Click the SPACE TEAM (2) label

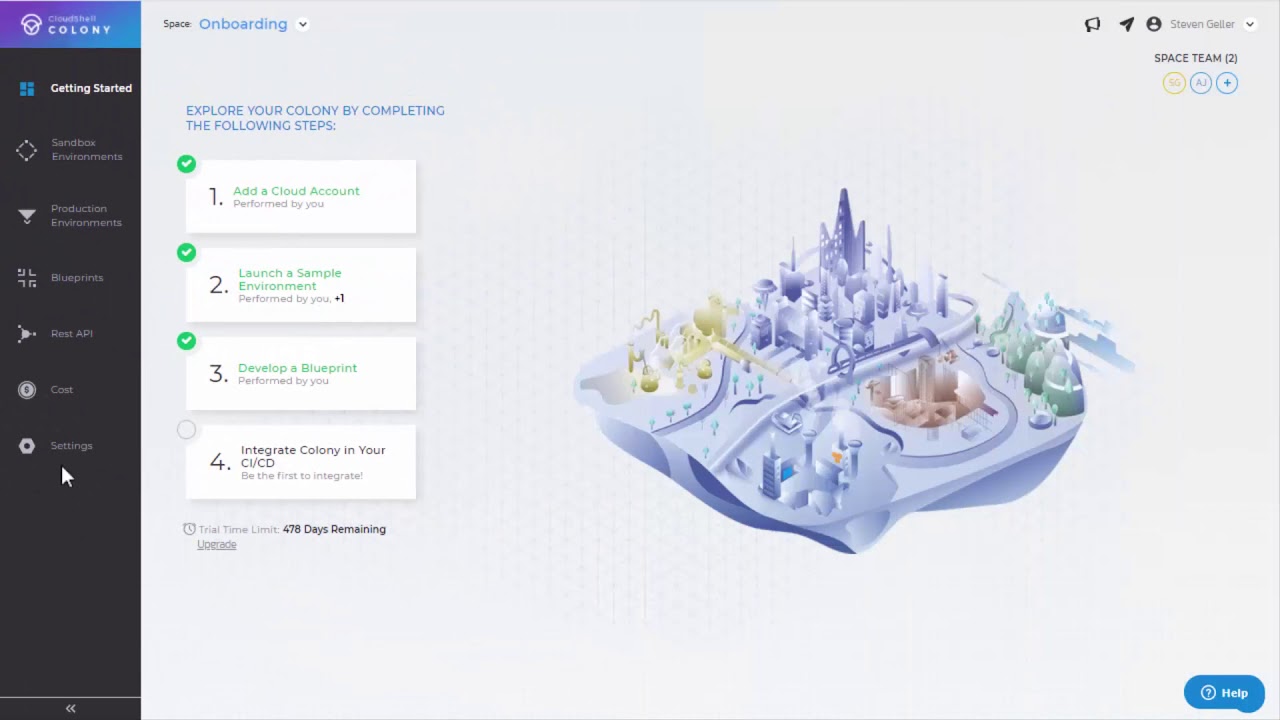pos(1195,58)
